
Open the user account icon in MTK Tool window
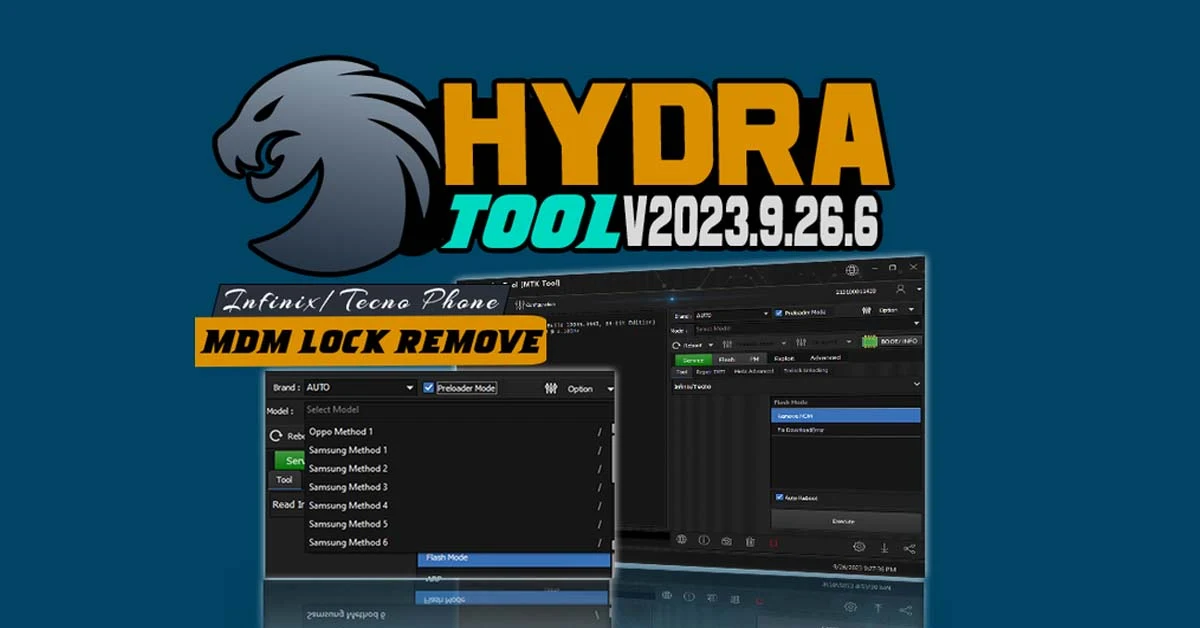coord(900,289)
